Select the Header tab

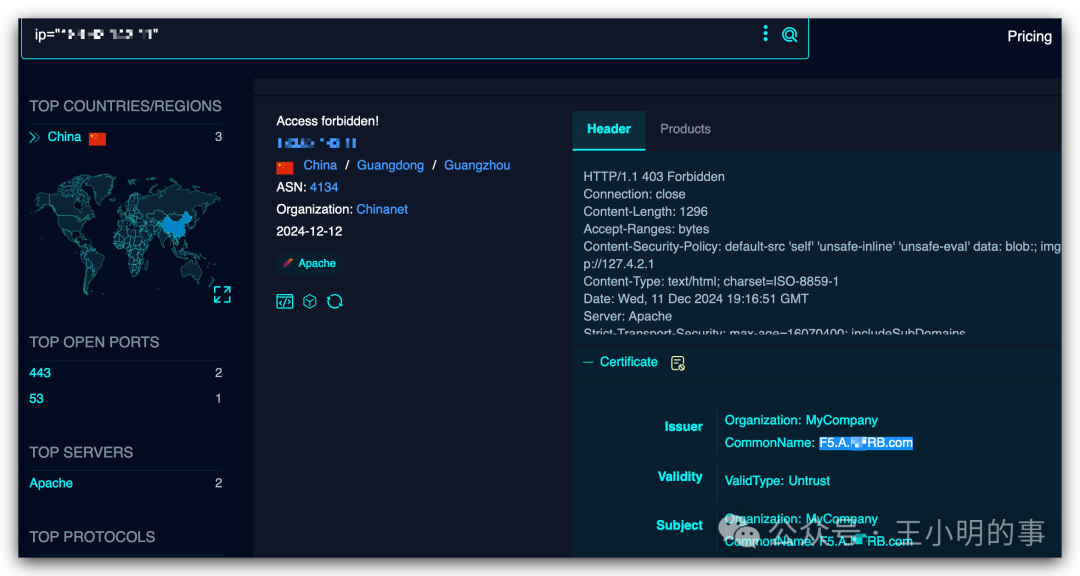point(609,130)
